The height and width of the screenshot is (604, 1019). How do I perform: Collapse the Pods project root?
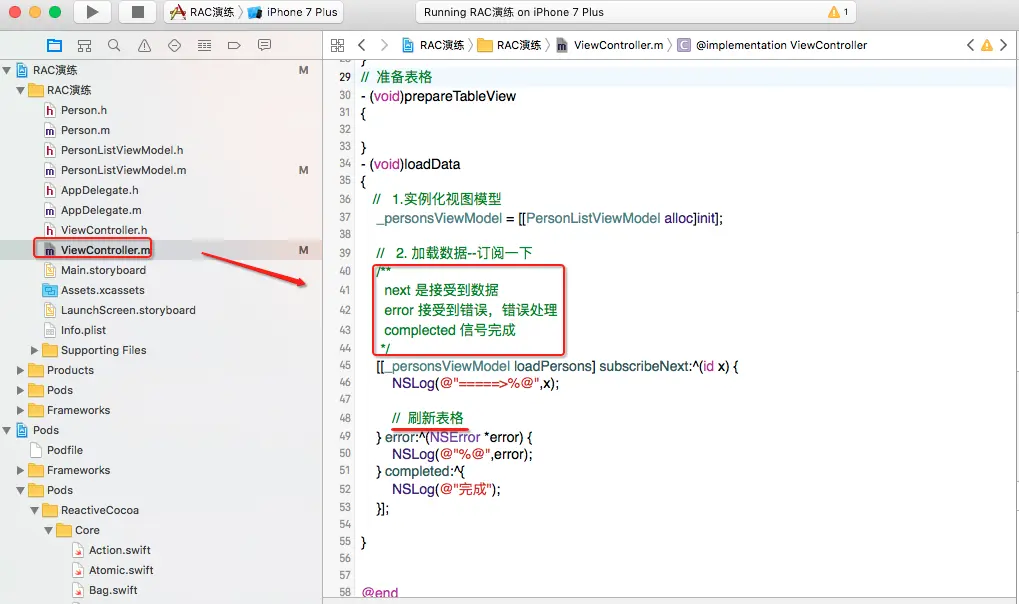(x=6, y=430)
